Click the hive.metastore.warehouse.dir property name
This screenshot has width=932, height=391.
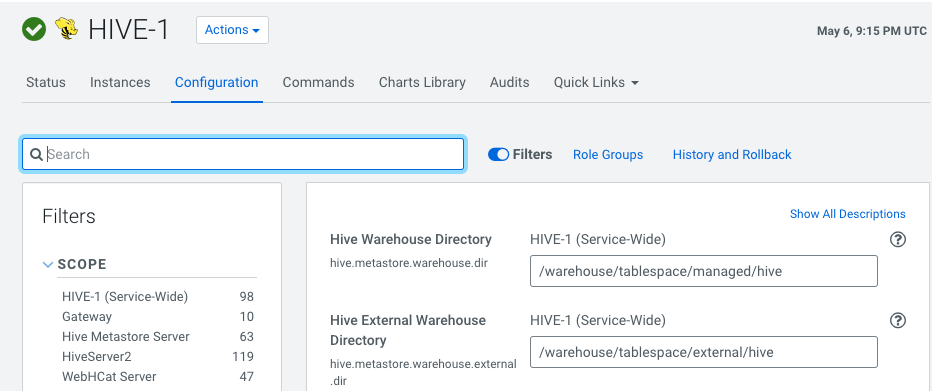(409, 262)
